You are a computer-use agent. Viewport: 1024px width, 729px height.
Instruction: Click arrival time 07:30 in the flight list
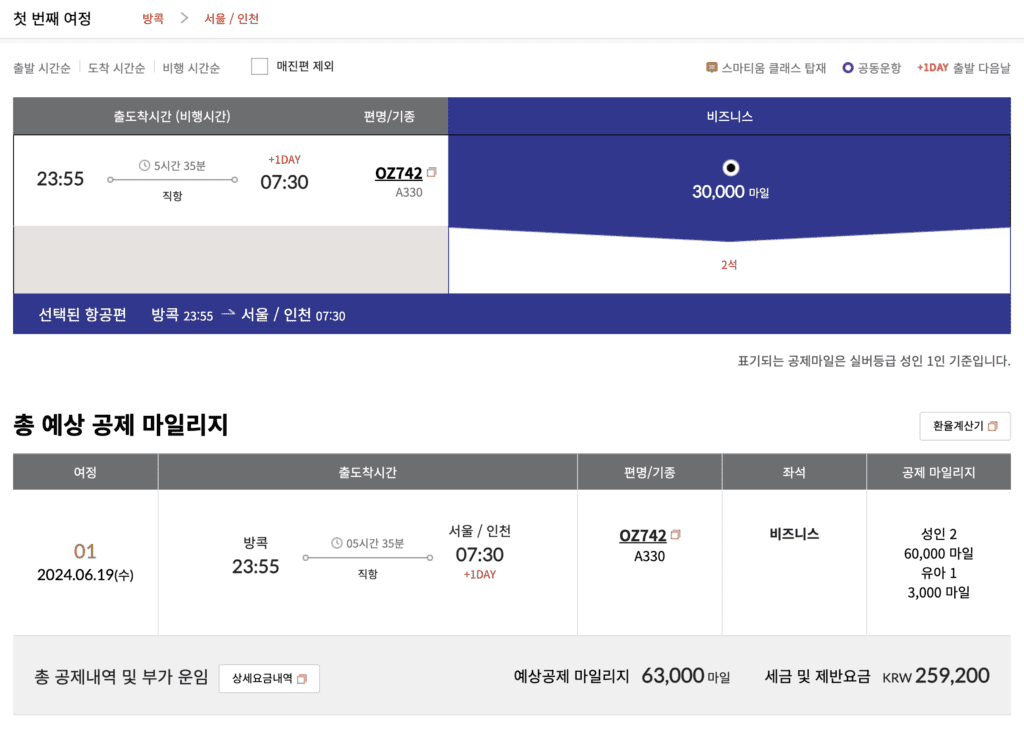pos(284,182)
